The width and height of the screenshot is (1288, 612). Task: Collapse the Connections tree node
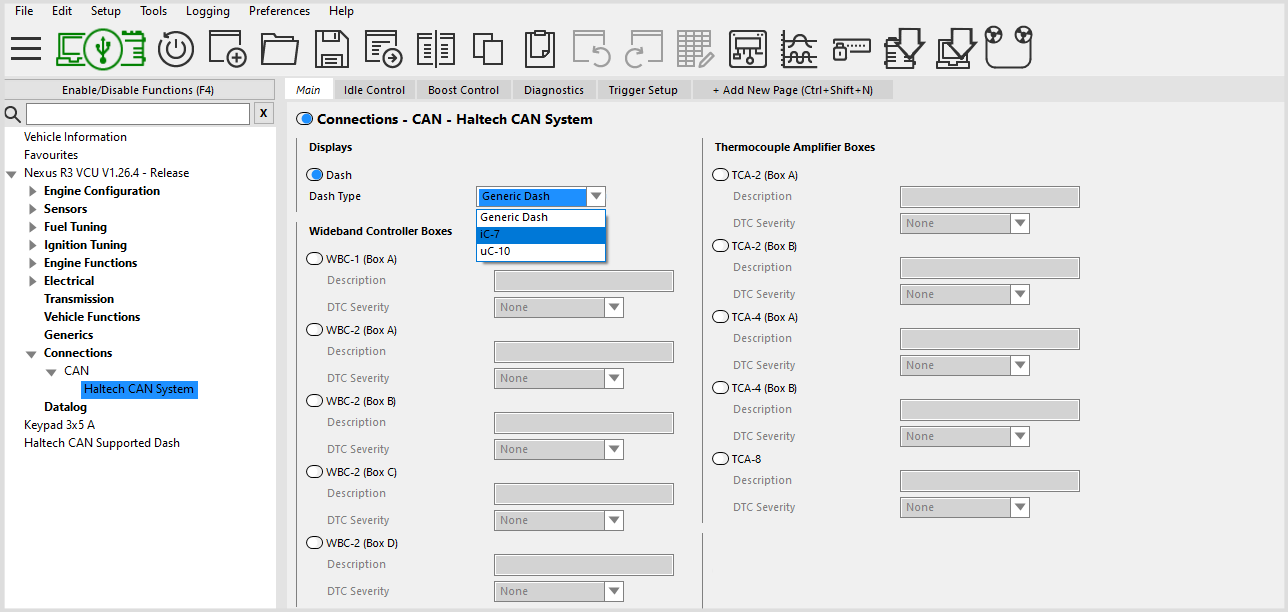point(32,353)
